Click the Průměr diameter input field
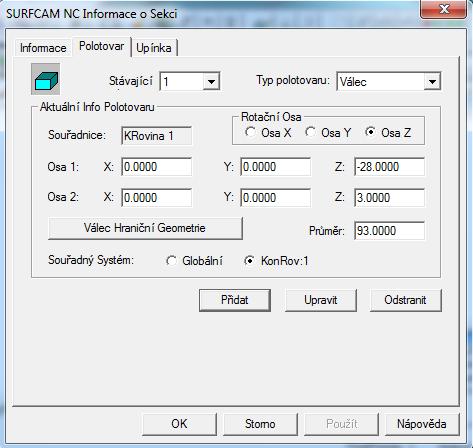Screen dimensions: 473x448 point(389,231)
